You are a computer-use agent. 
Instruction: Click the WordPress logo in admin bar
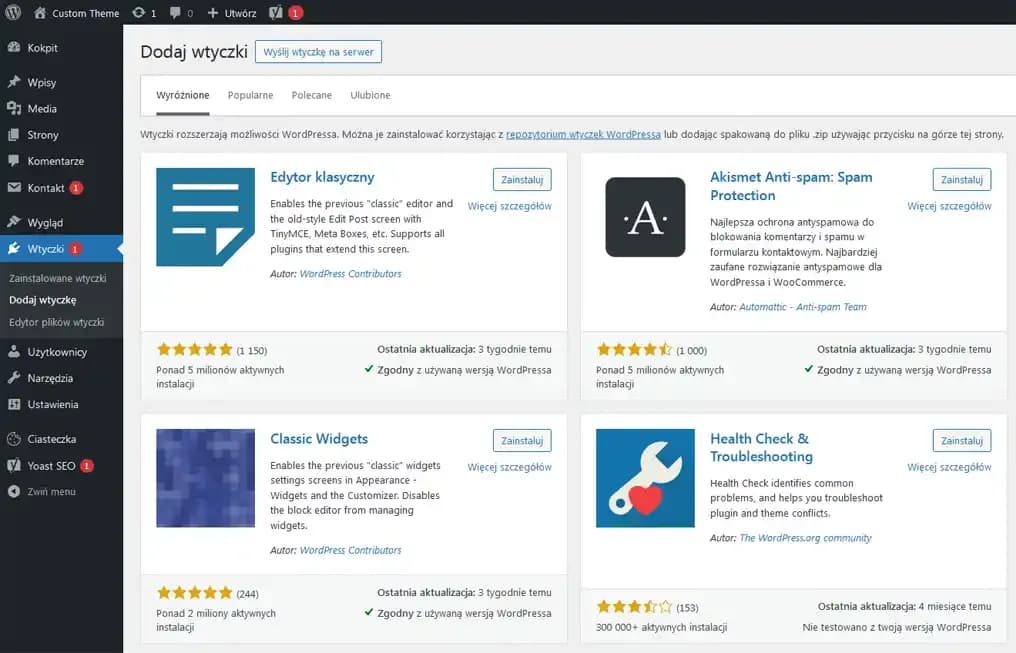13,13
